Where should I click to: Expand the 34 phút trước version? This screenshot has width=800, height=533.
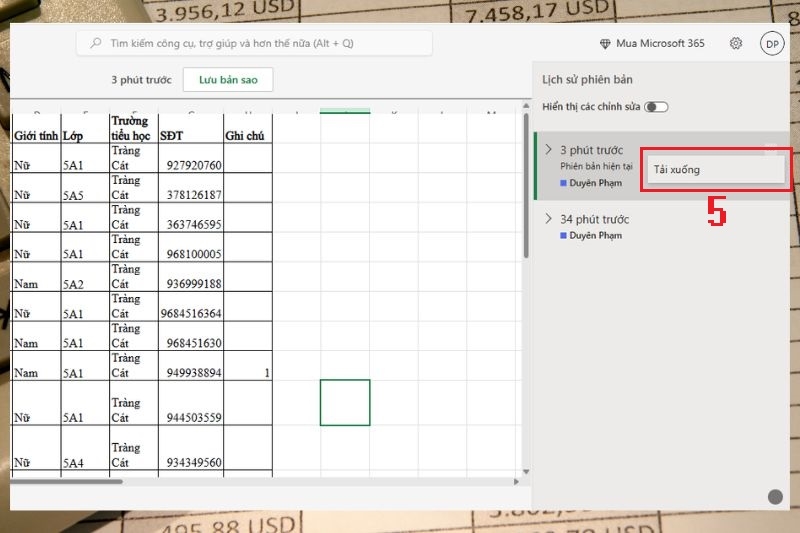(548, 219)
